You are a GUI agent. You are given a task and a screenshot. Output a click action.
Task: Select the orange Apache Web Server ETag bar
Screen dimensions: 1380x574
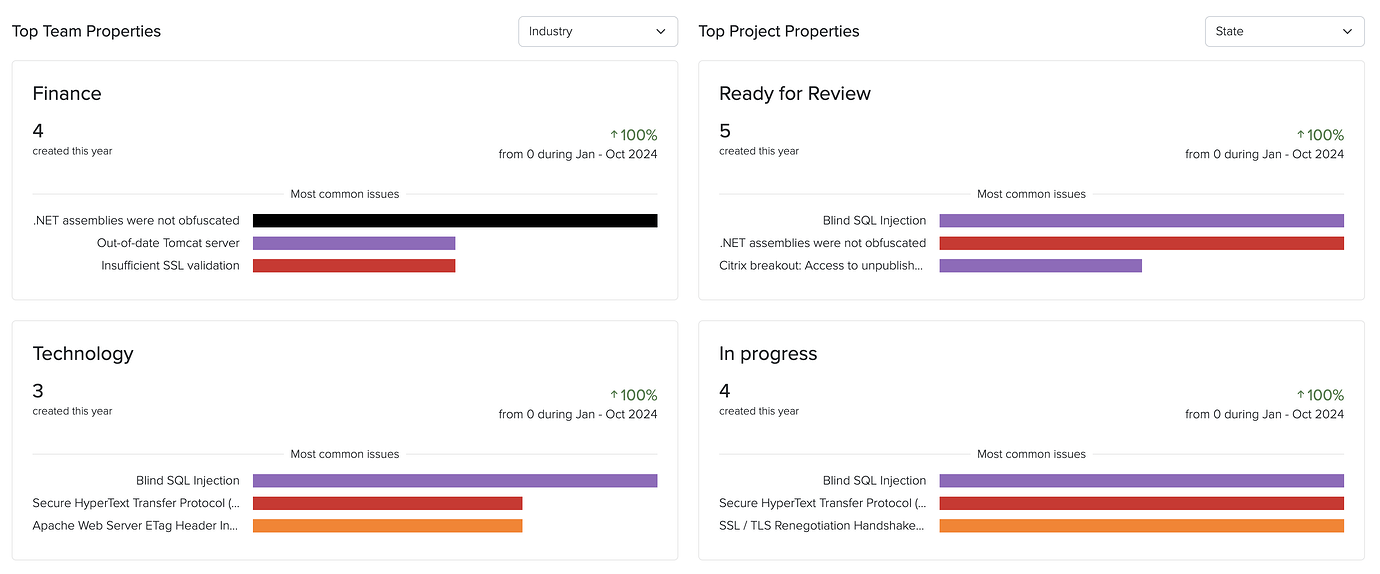(387, 526)
